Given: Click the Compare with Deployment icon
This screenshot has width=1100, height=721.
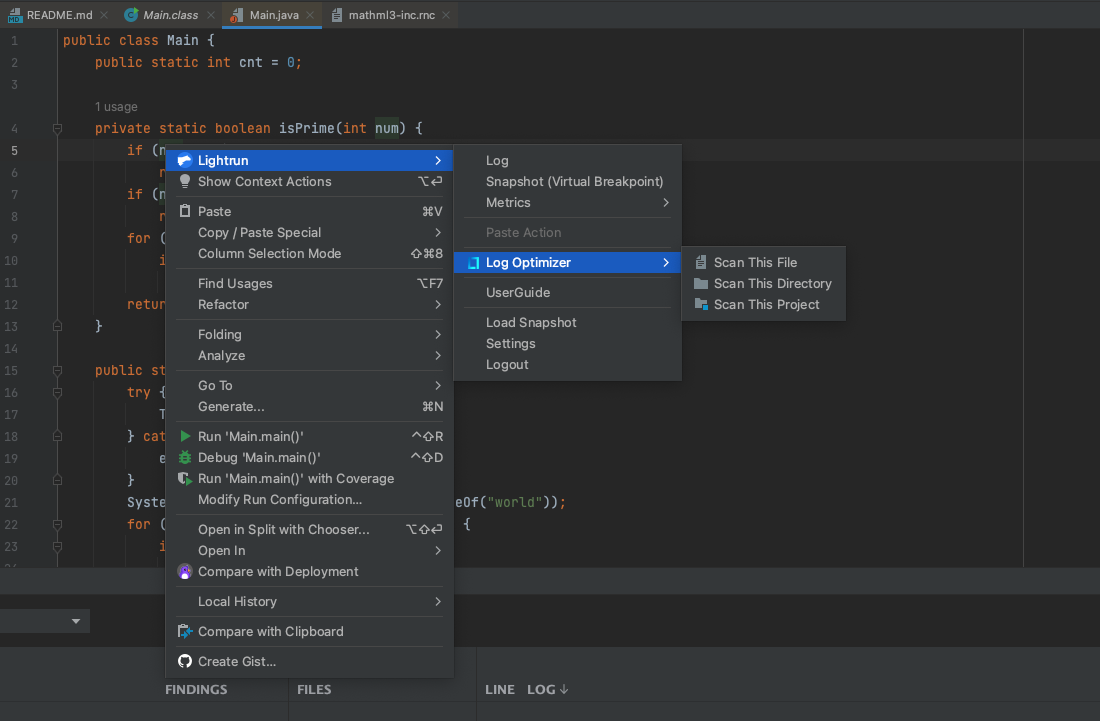Looking at the screenshot, I should (x=184, y=572).
